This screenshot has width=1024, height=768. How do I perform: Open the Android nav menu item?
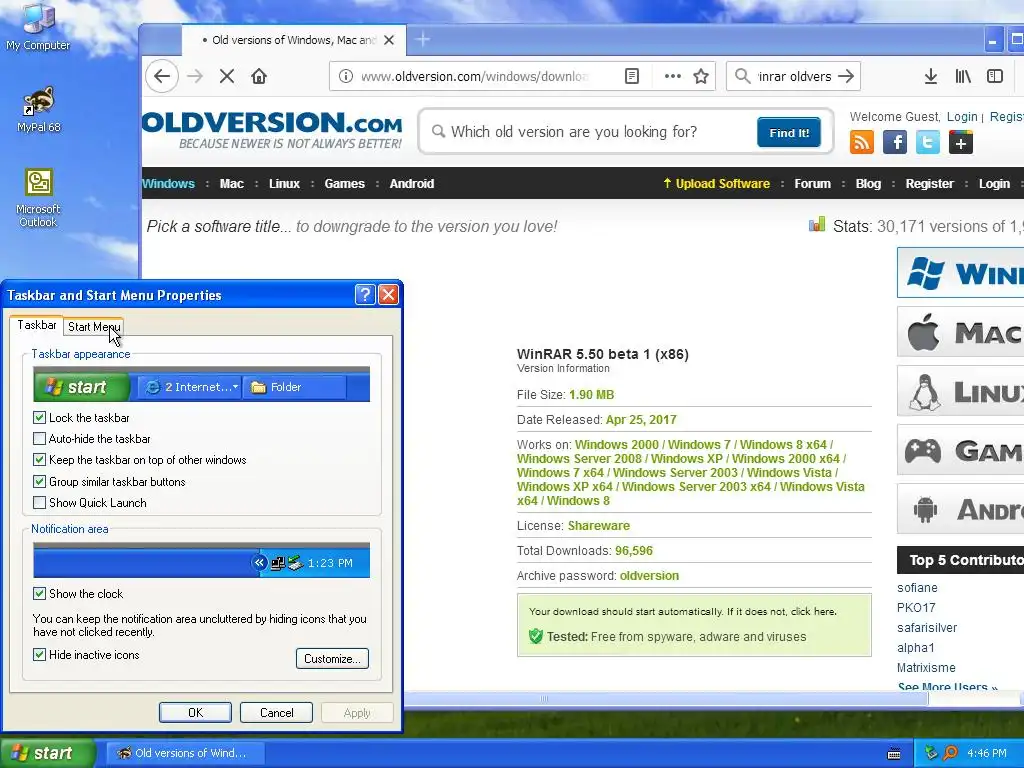[x=411, y=184]
